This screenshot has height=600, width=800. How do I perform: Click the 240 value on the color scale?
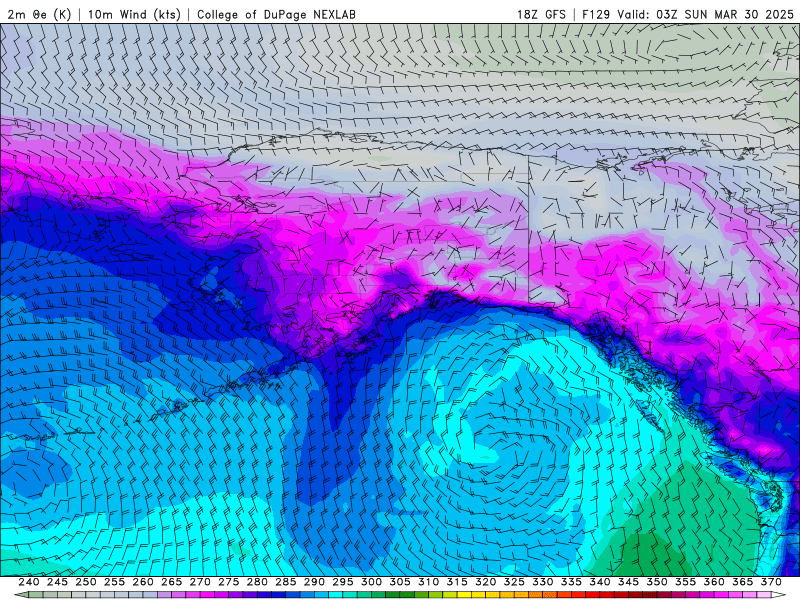click(x=29, y=582)
